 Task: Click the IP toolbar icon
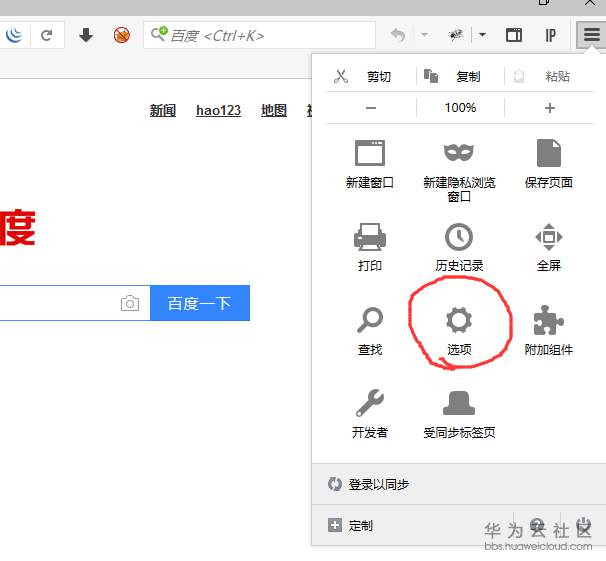coord(551,35)
